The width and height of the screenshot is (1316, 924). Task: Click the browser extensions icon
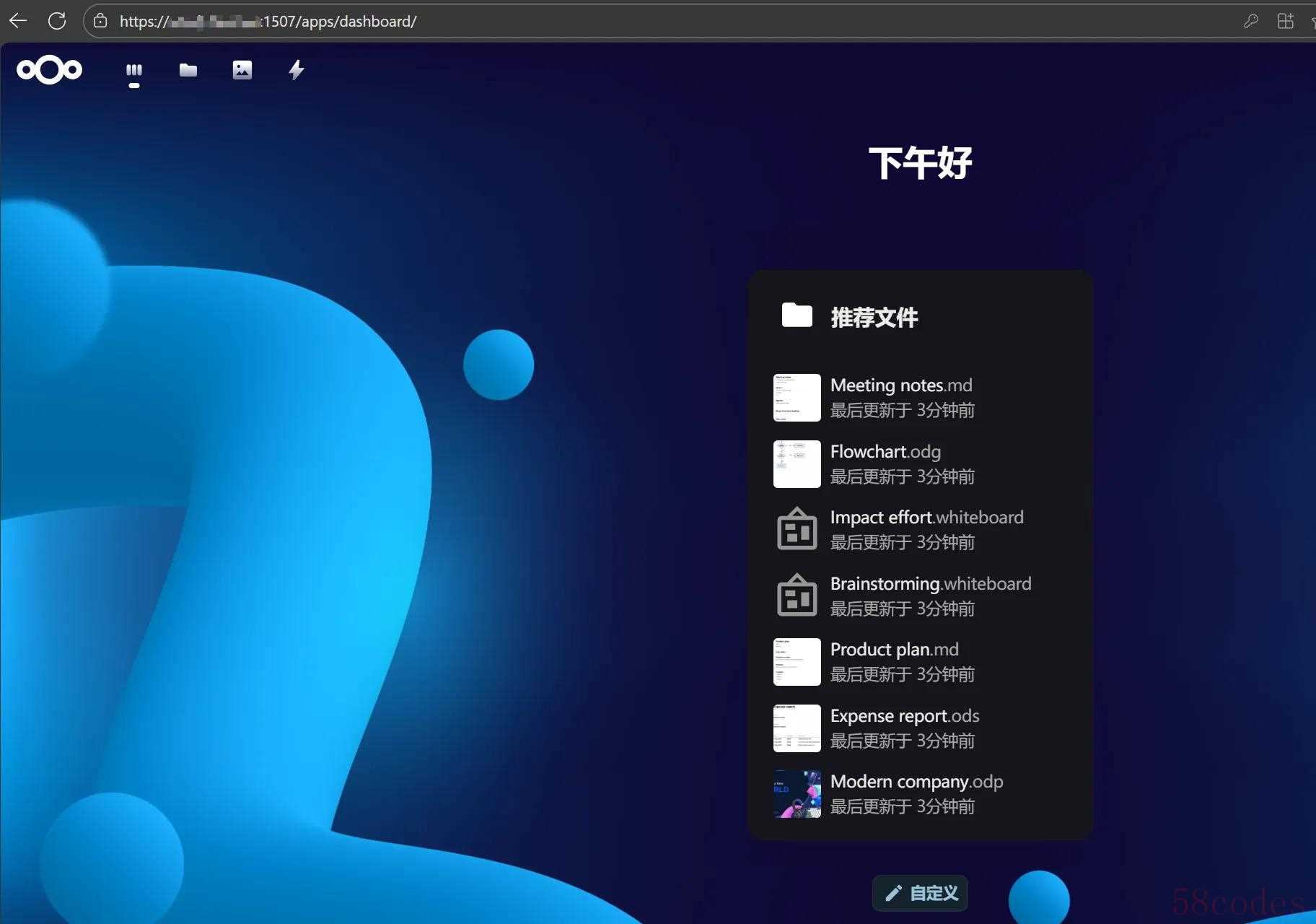(x=1286, y=21)
